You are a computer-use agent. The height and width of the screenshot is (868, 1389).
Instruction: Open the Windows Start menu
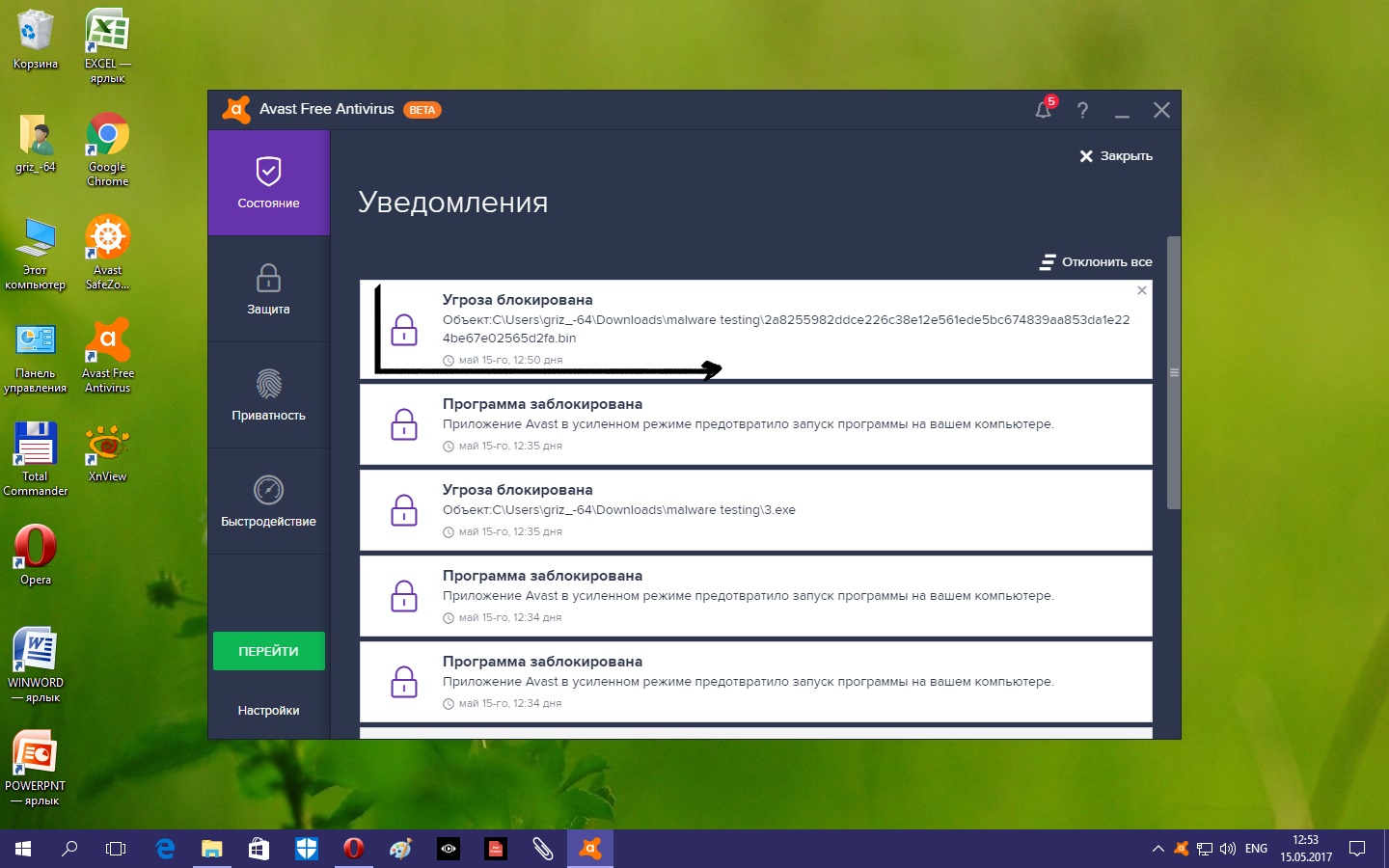(x=23, y=849)
